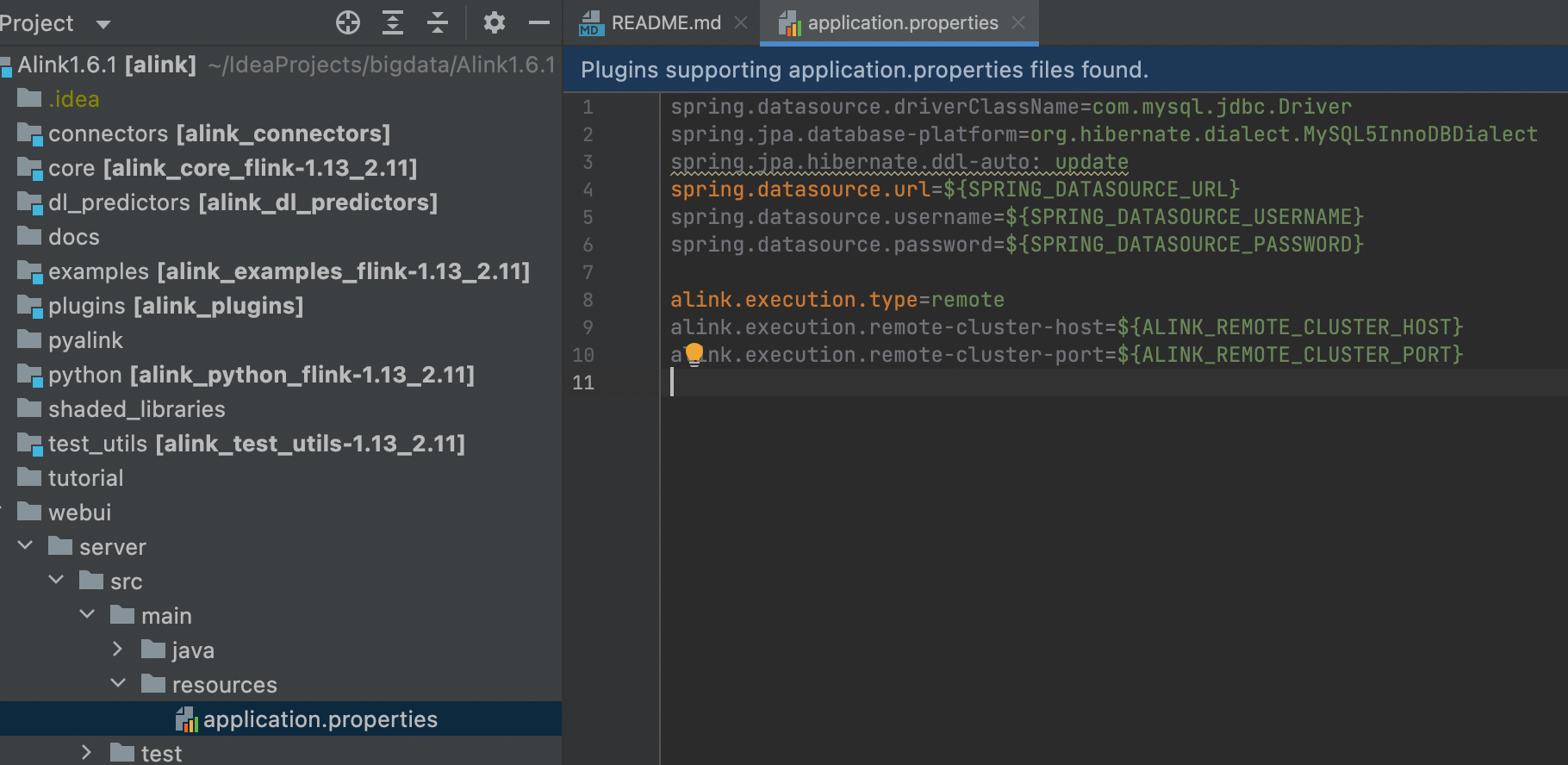Viewport: 1568px width, 765px height.
Task: Select the plugins module folder
Action: click(x=281, y=306)
